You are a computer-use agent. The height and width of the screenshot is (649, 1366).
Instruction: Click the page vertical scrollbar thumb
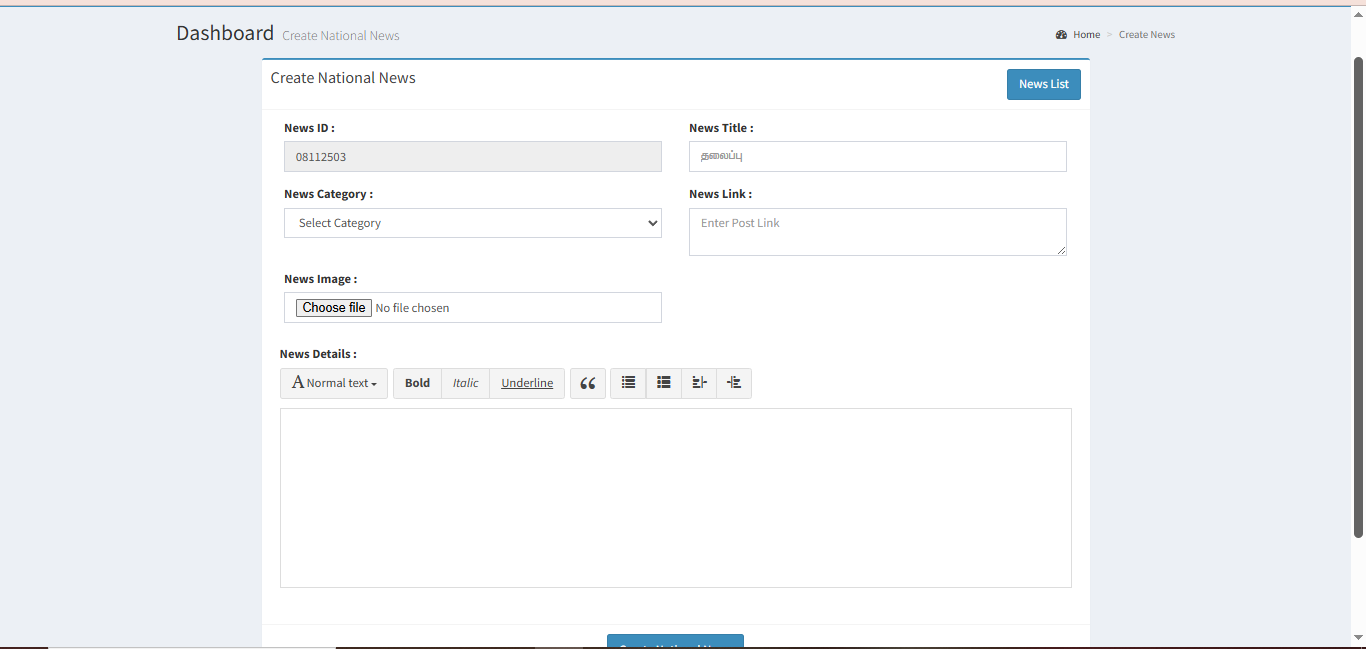pyautogui.click(x=1358, y=297)
